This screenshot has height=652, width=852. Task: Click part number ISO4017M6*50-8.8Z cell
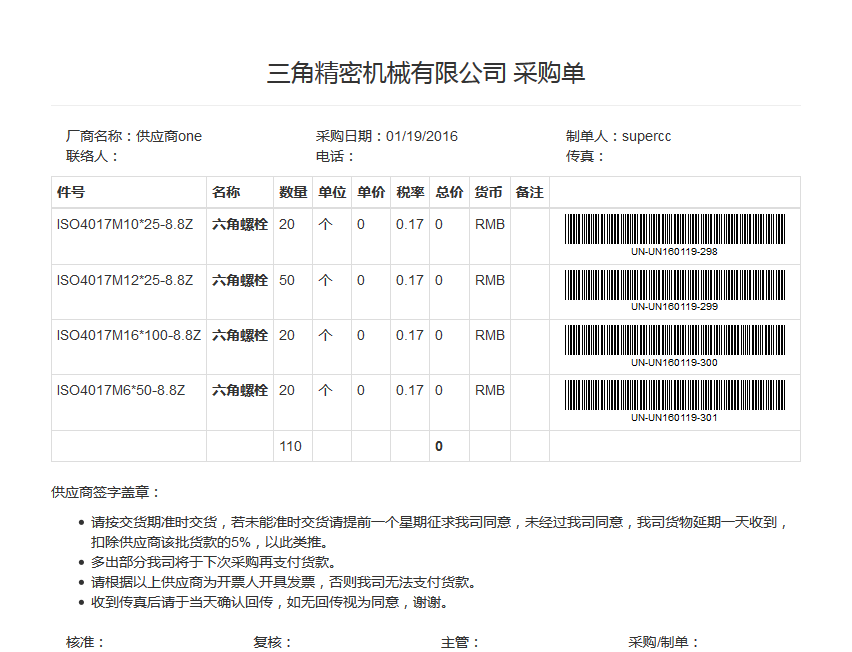(120, 390)
